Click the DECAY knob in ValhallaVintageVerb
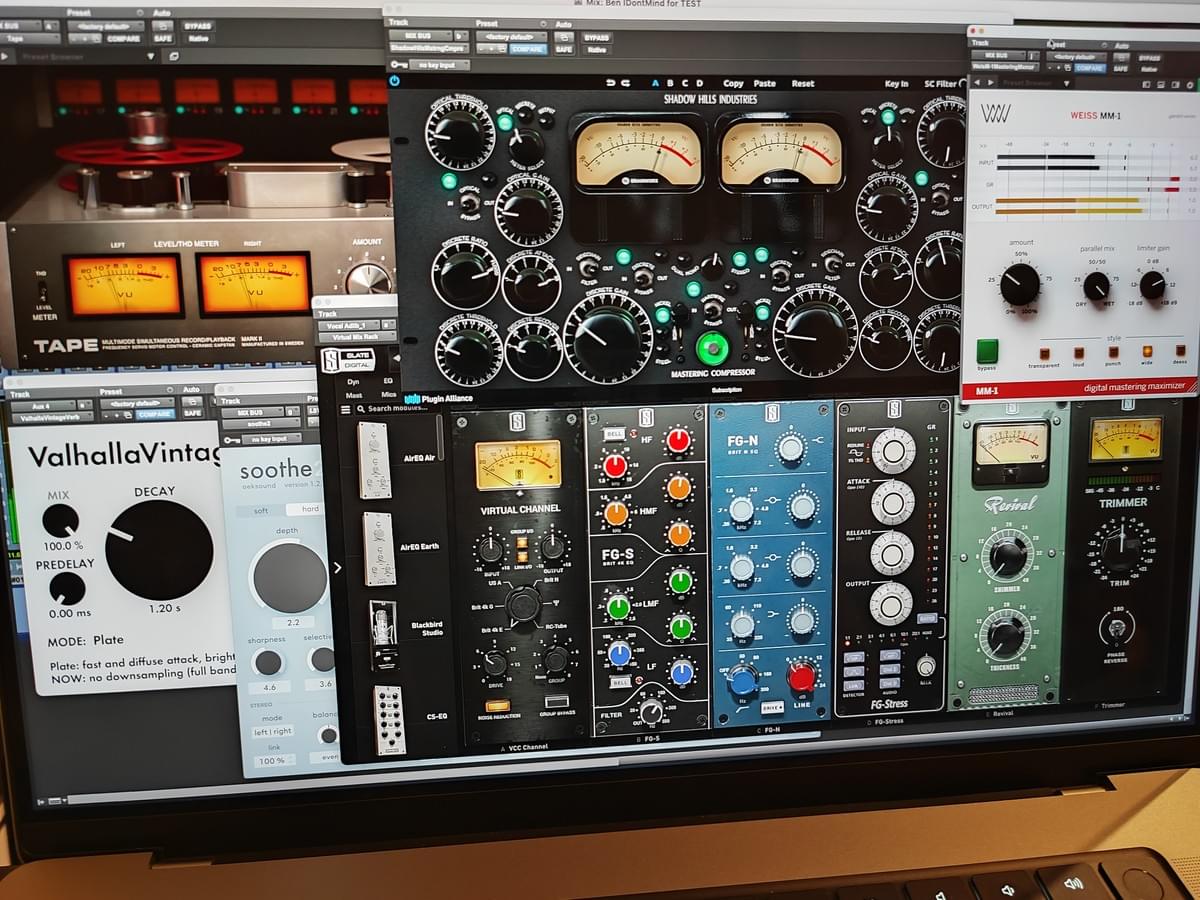The width and height of the screenshot is (1200, 900). 159,550
